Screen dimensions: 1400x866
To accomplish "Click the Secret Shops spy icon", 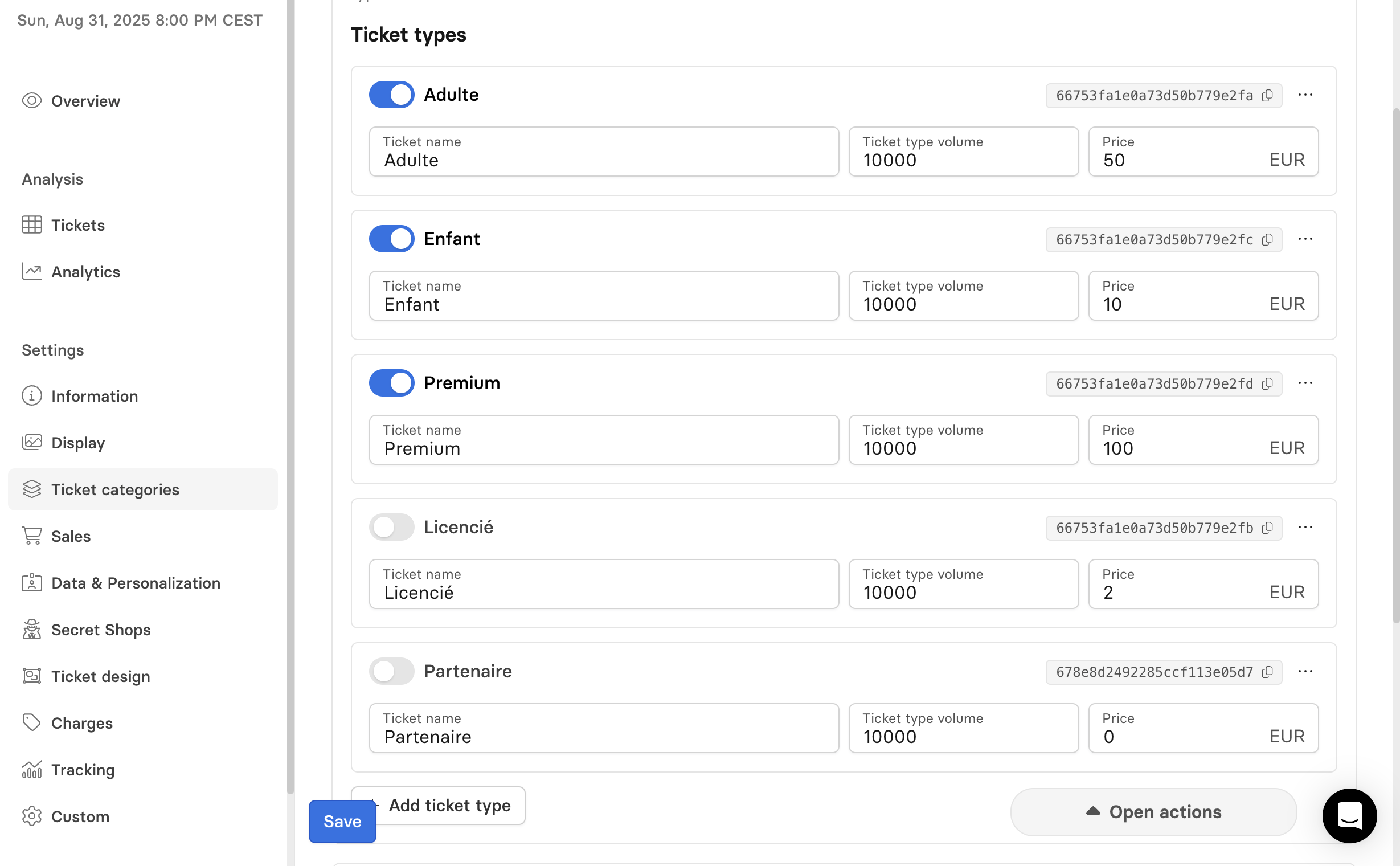I will click(31, 630).
